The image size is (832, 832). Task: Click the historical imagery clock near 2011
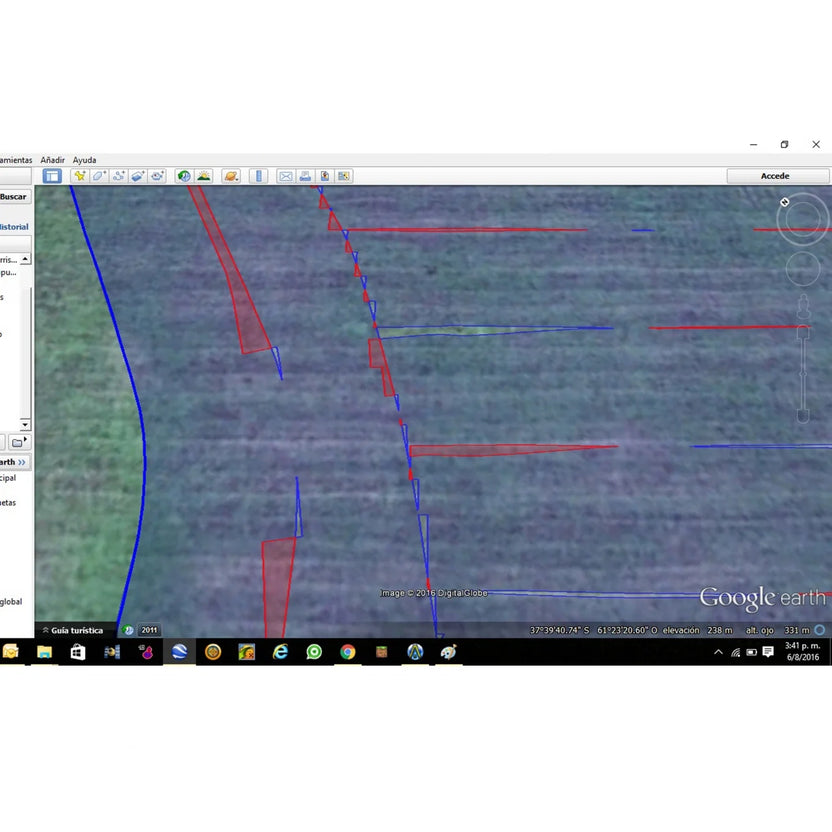tap(128, 630)
